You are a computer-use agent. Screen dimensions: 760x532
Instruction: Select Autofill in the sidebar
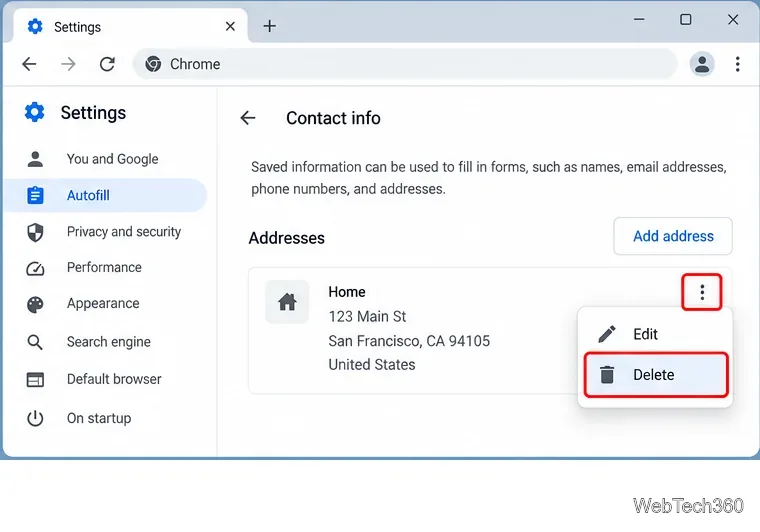[x=105, y=195]
